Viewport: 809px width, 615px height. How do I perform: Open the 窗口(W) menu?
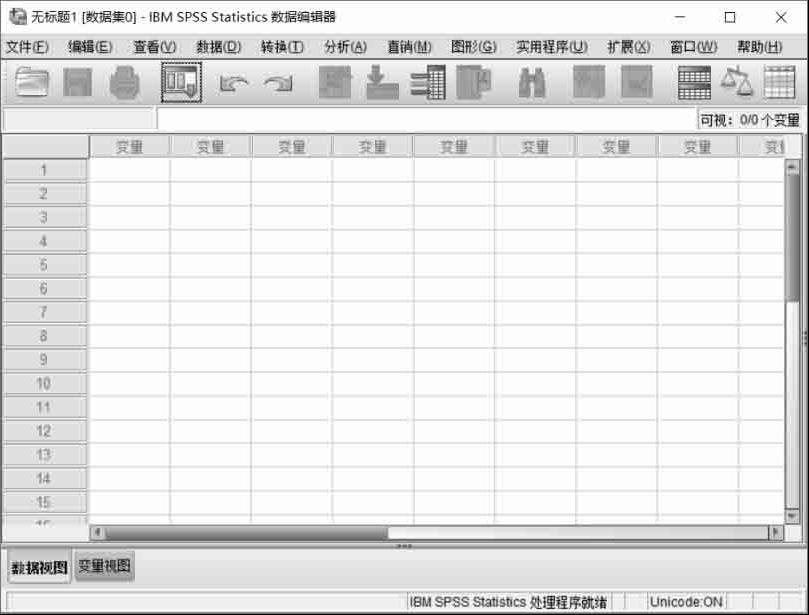point(693,47)
